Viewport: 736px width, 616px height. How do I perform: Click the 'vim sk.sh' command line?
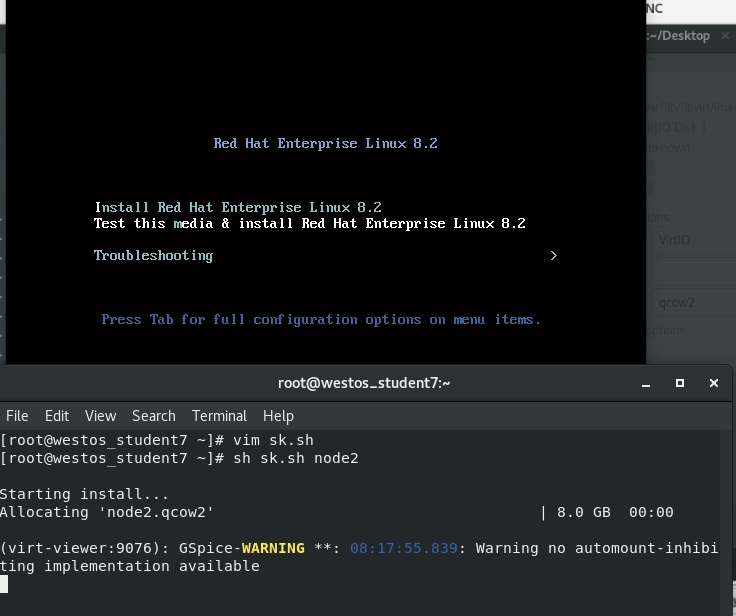pos(273,440)
